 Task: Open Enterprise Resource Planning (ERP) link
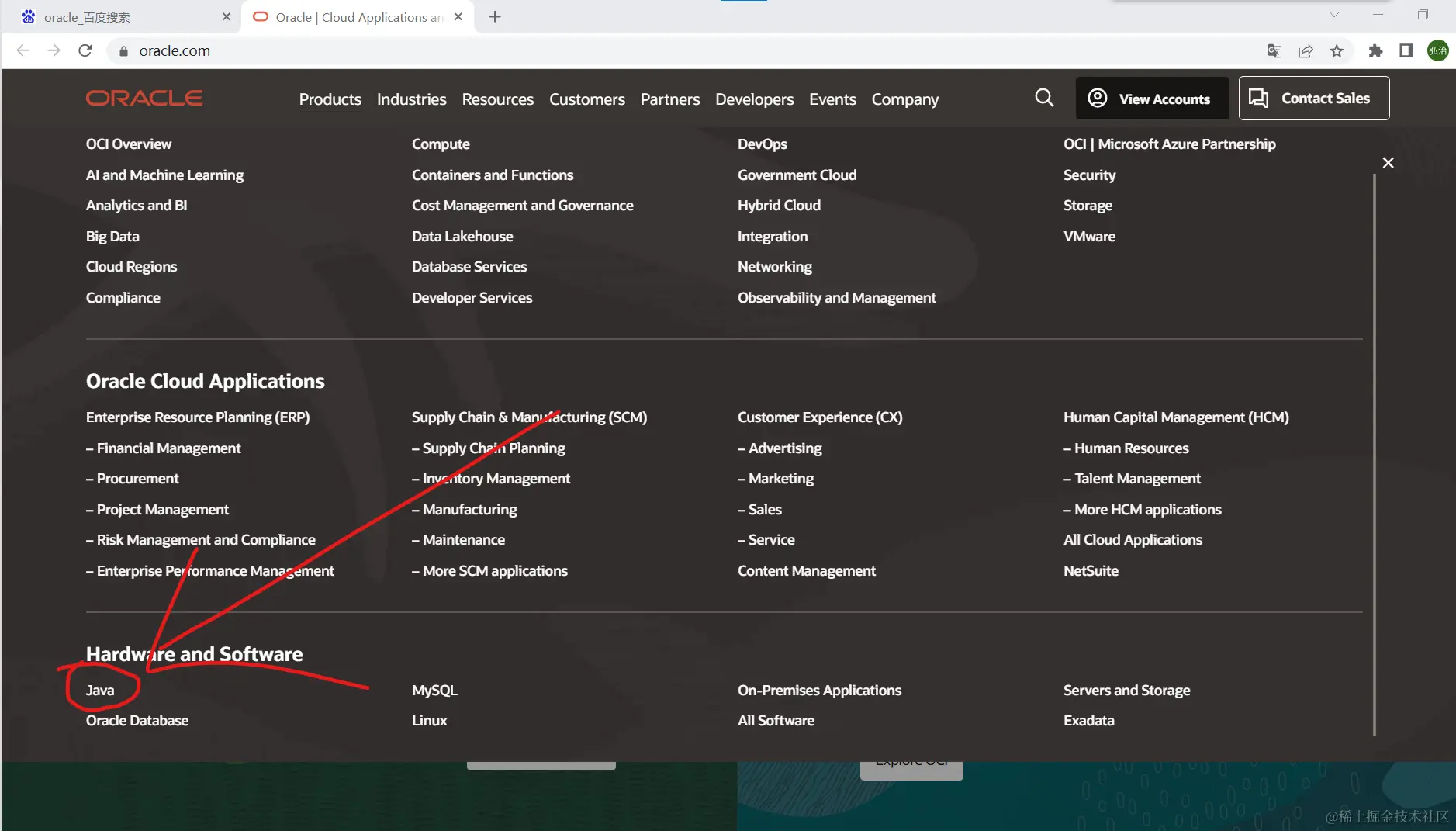pos(198,417)
